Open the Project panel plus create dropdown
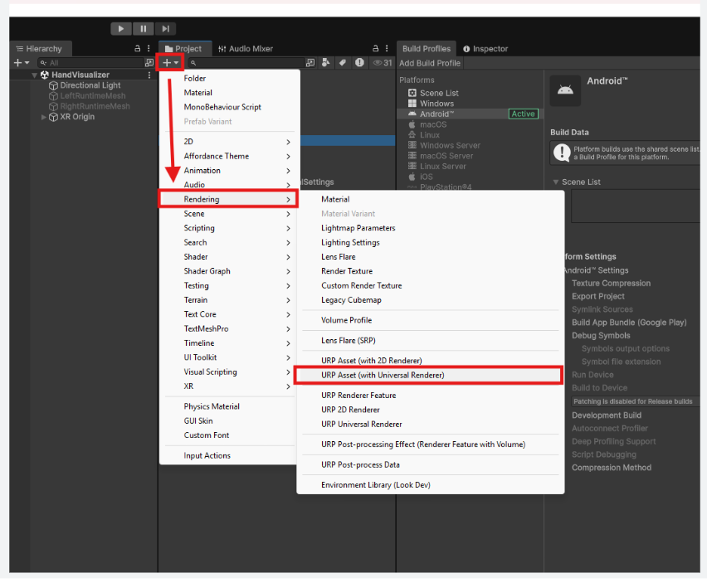The height and width of the screenshot is (580, 710). [x=171, y=63]
